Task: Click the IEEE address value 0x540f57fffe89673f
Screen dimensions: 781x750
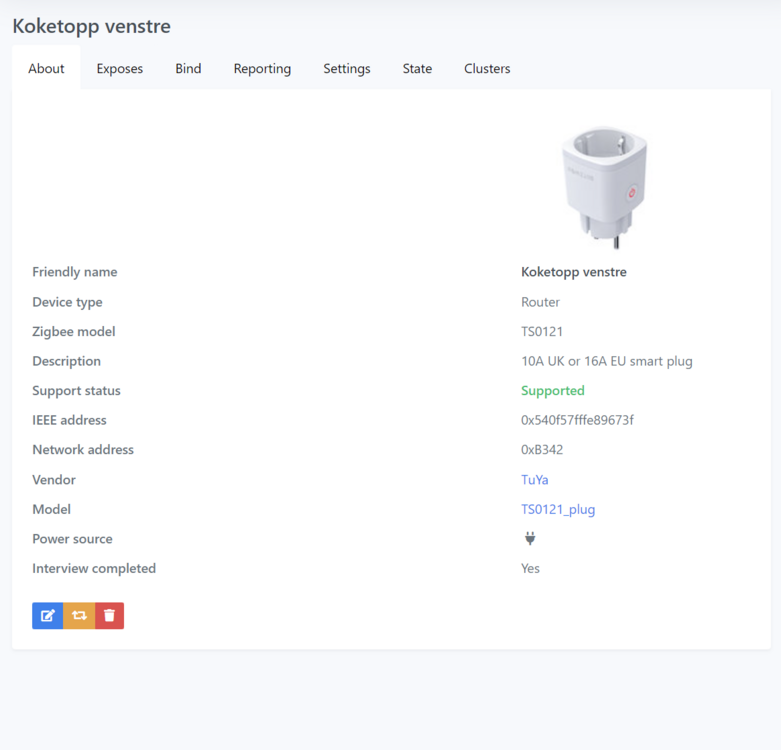Action: [577, 420]
